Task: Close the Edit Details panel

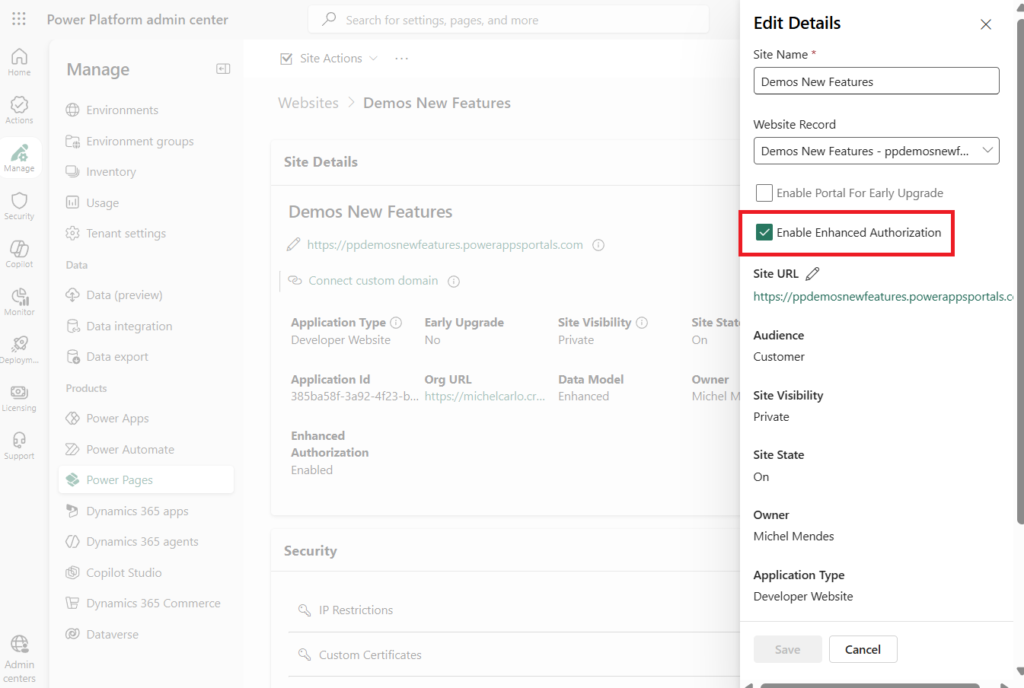Action: click(985, 25)
